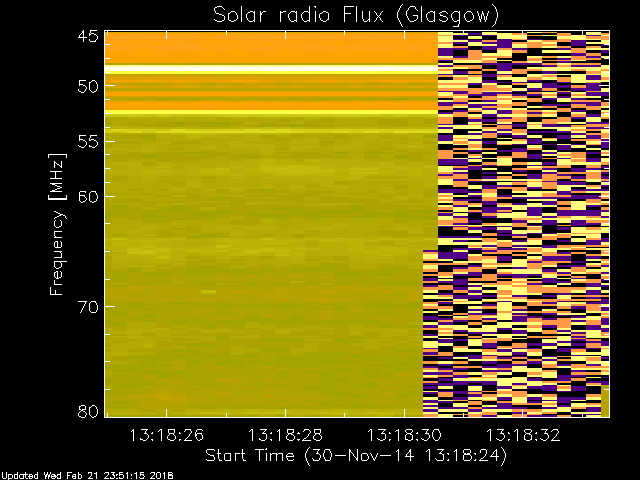Click the 80 MHz frequency tick label
Screen dimensions: 640x480
point(88,411)
